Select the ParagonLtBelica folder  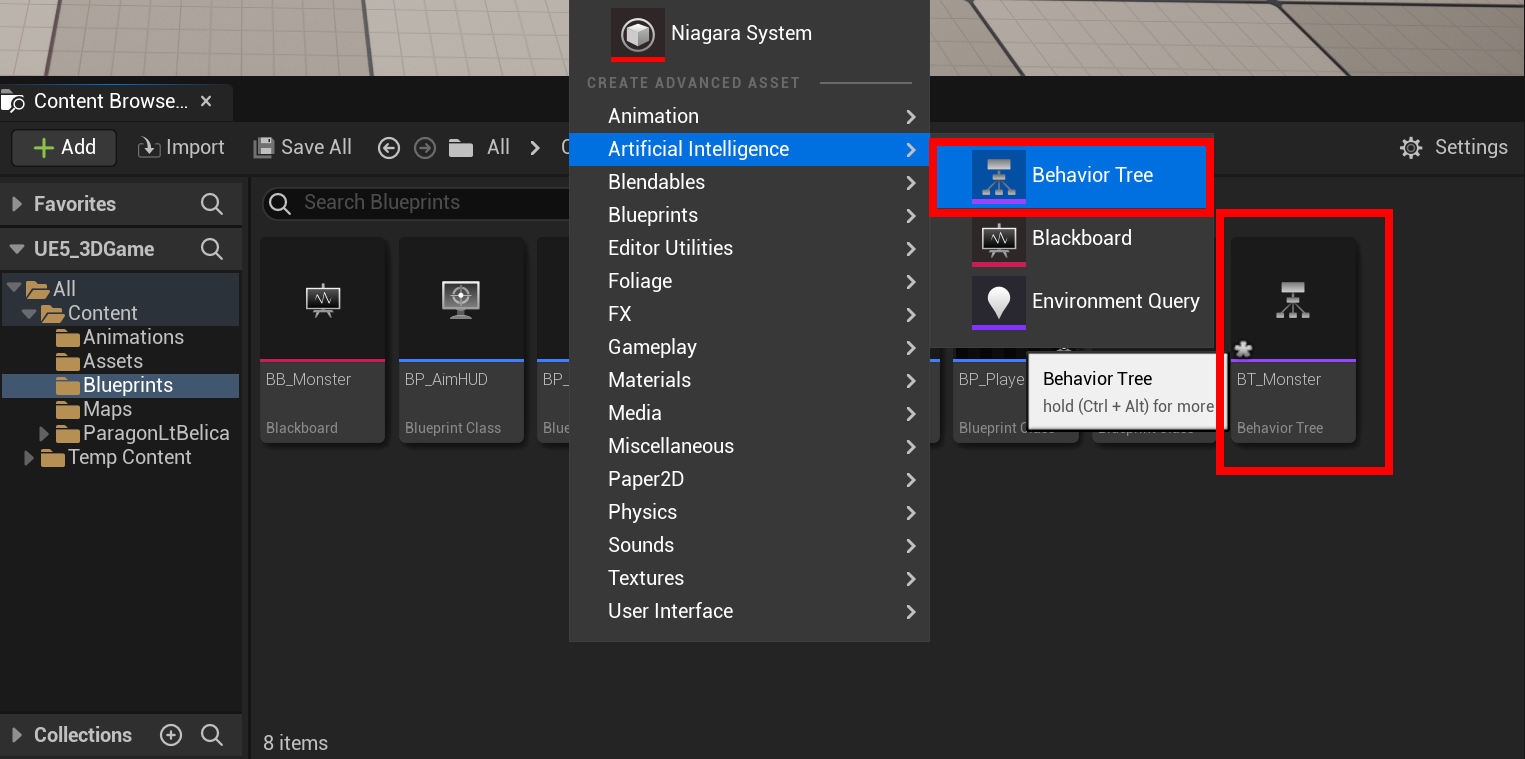(156, 433)
